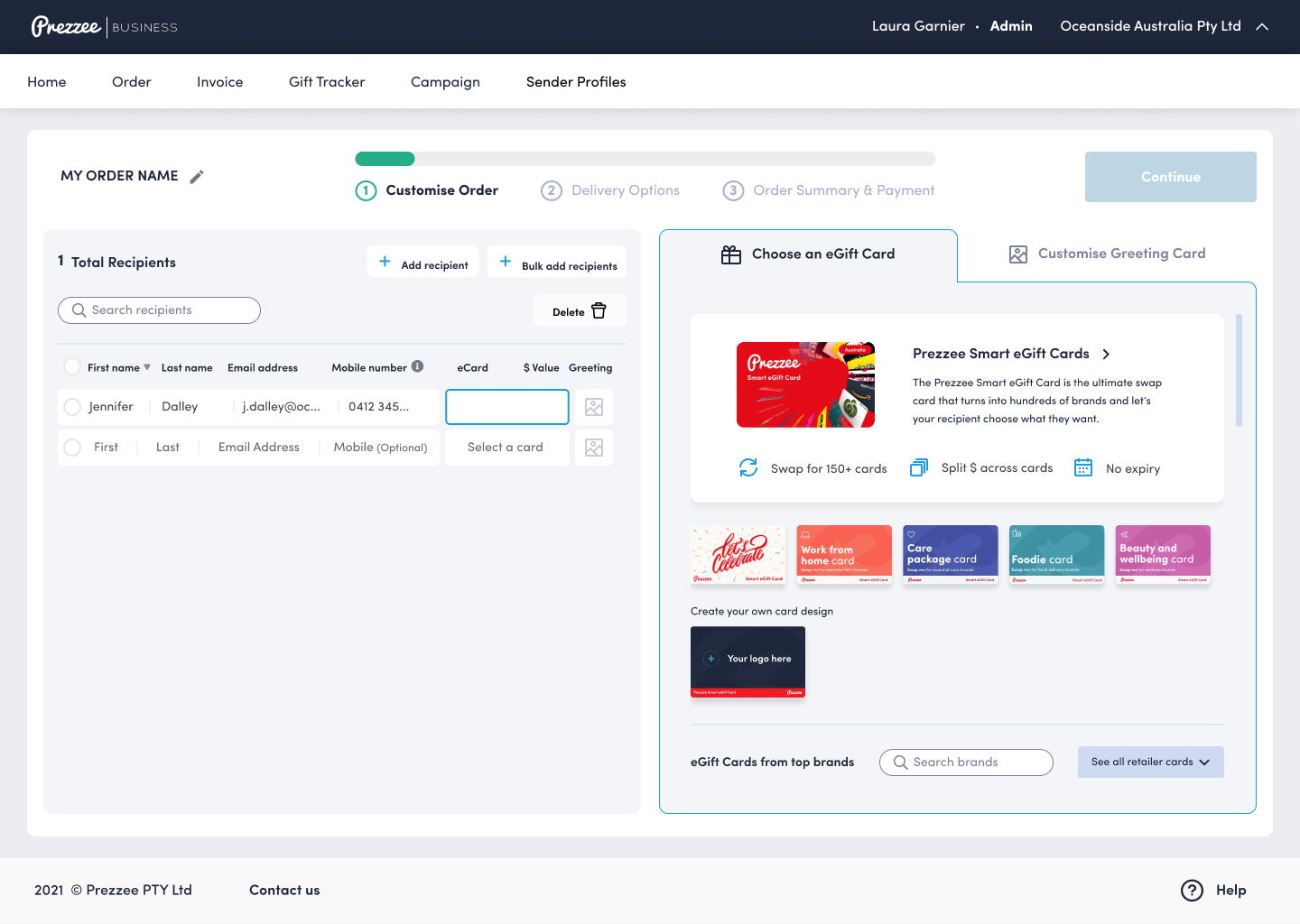
Task: Click the Continue button
Action: tap(1171, 177)
